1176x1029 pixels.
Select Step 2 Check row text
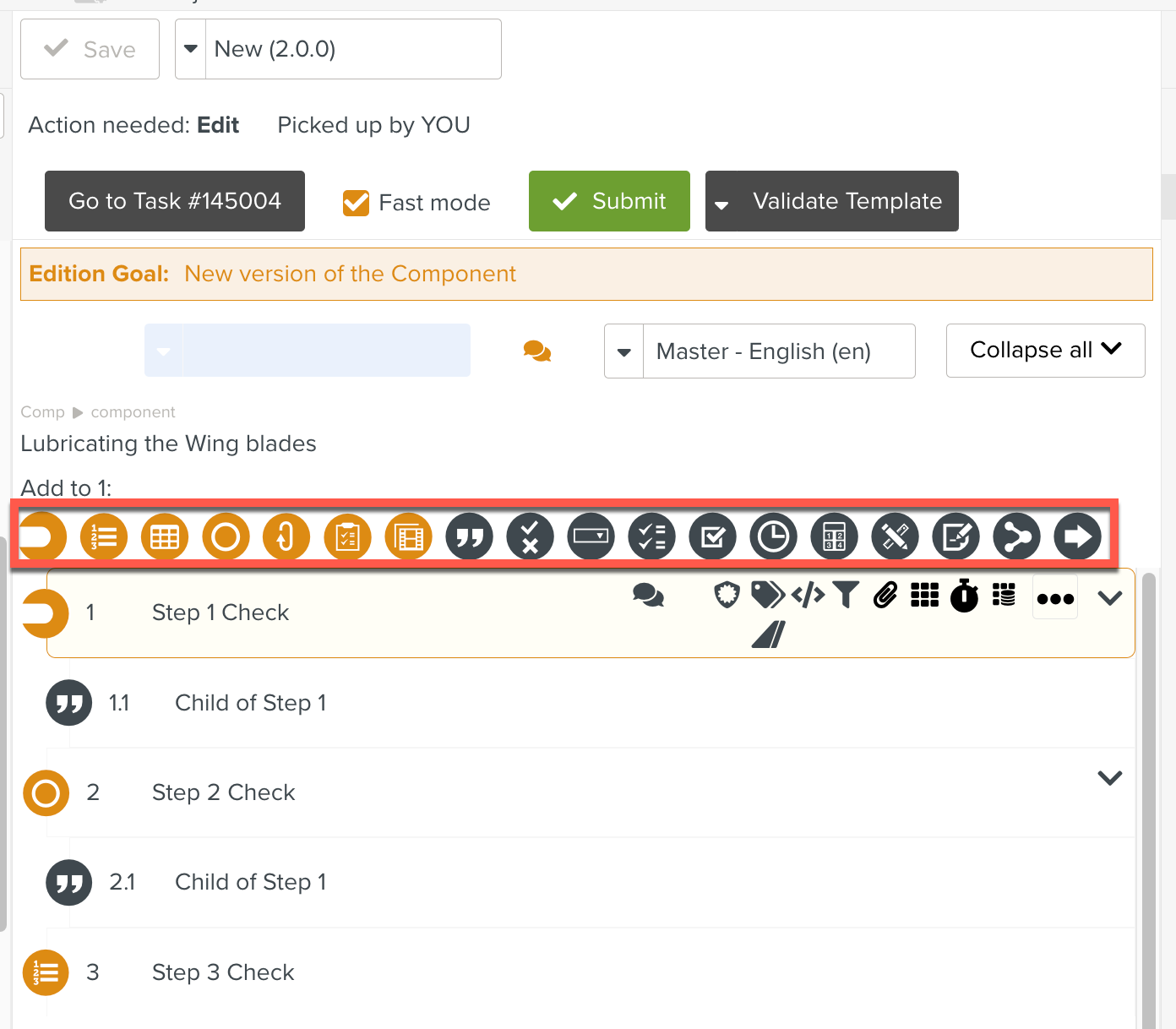[x=224, y=792]
